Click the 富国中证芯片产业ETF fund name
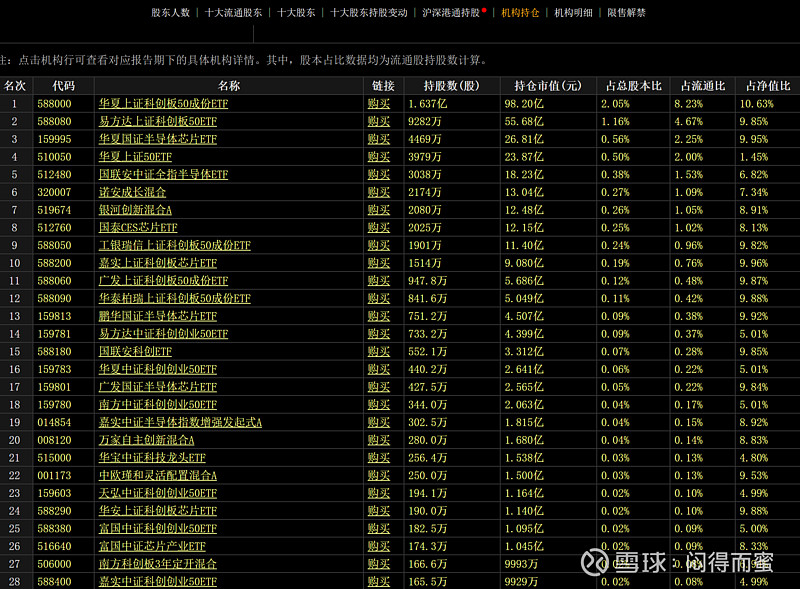 (x=152, y=547)
